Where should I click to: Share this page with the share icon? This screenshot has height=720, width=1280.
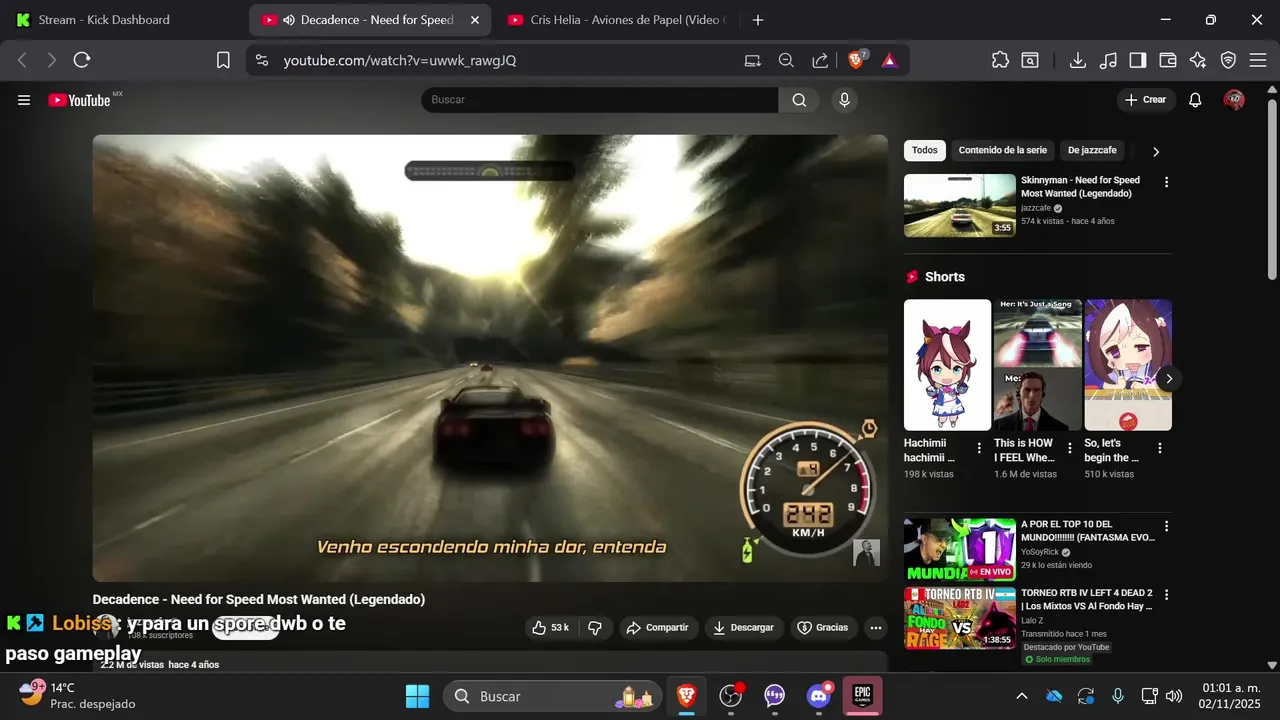tap(820, 60)
